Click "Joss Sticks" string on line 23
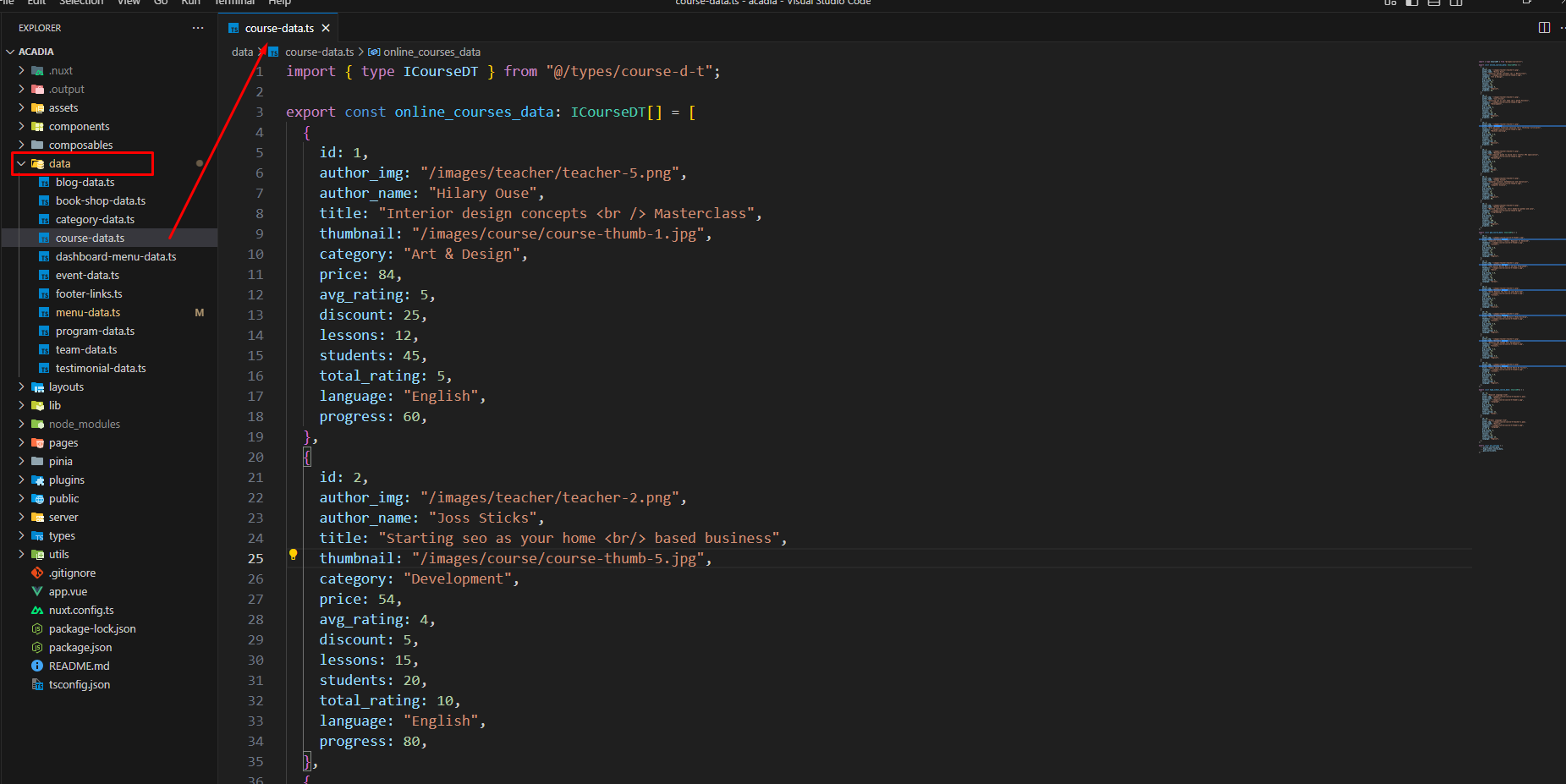 (x=482, y=518)
